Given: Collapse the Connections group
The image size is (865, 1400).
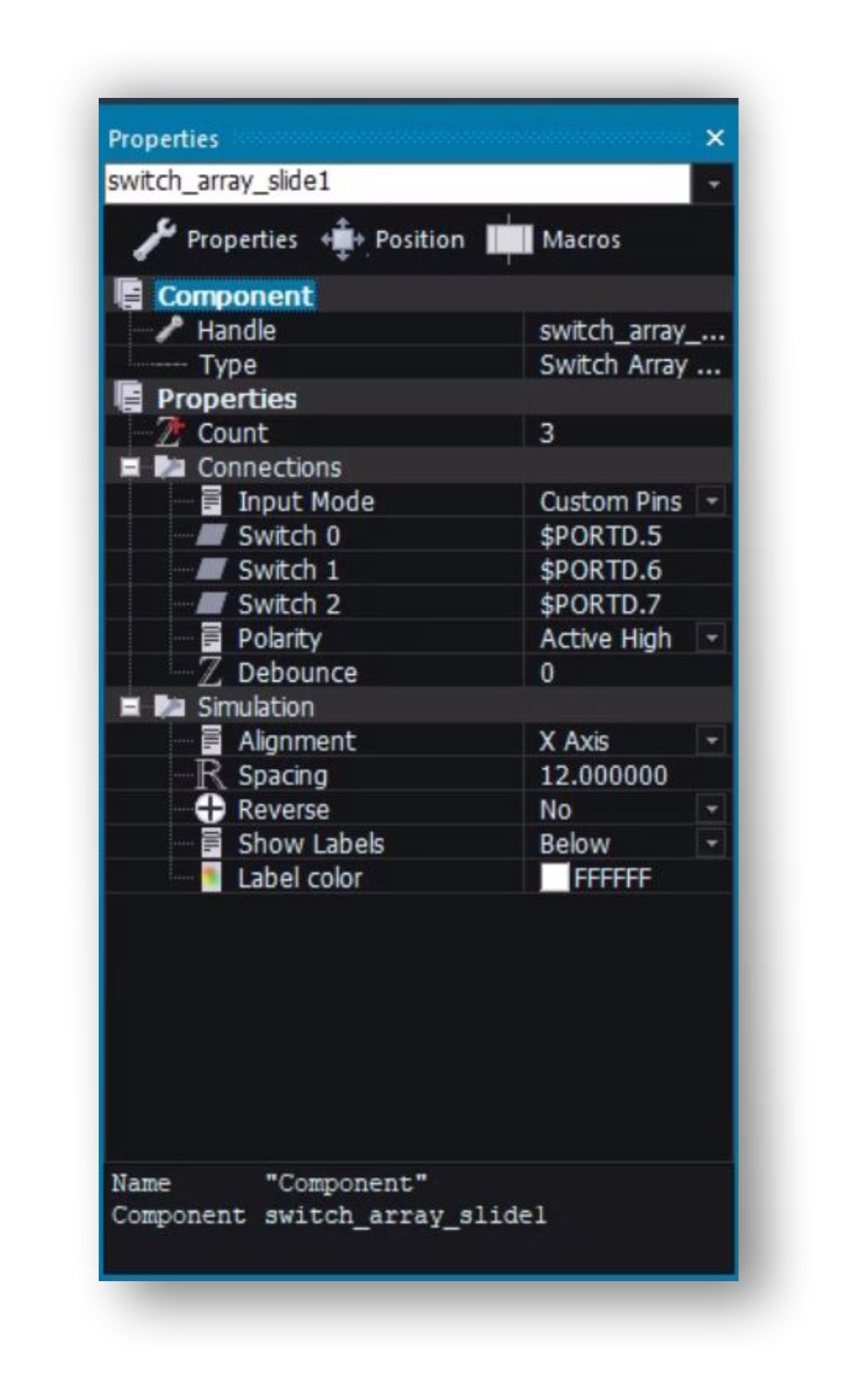Looking at the screenshot, I should coord(130,467).
